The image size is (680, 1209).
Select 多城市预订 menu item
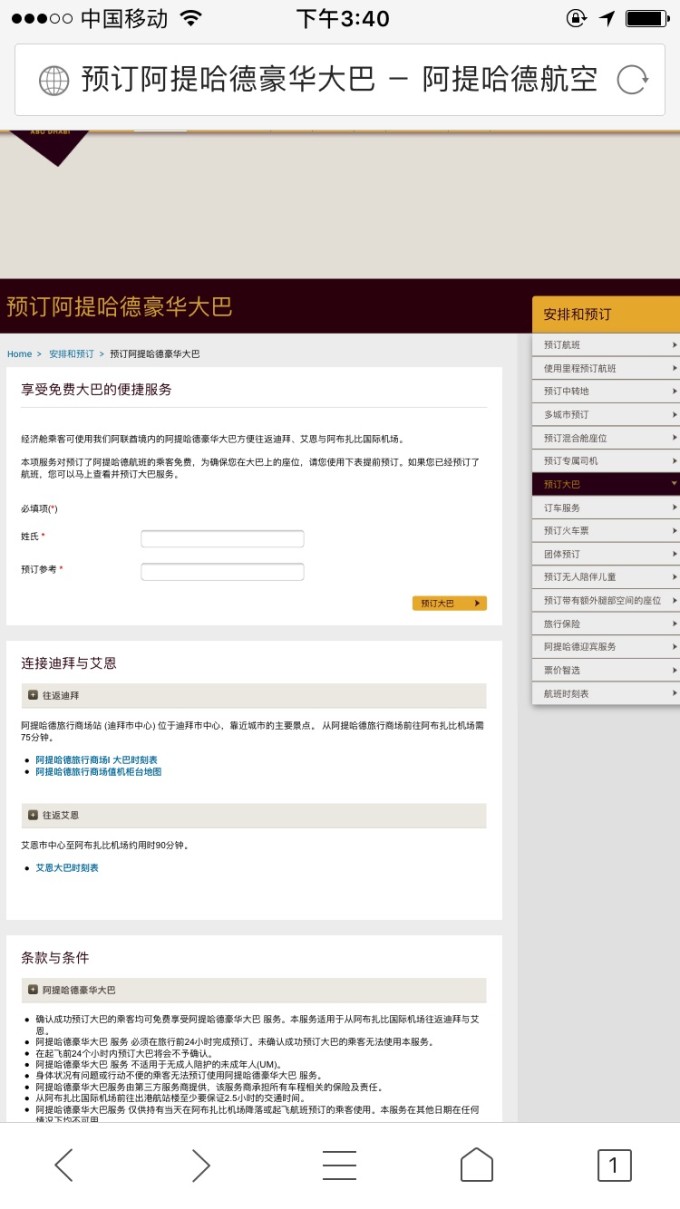[x=606, y=414]
